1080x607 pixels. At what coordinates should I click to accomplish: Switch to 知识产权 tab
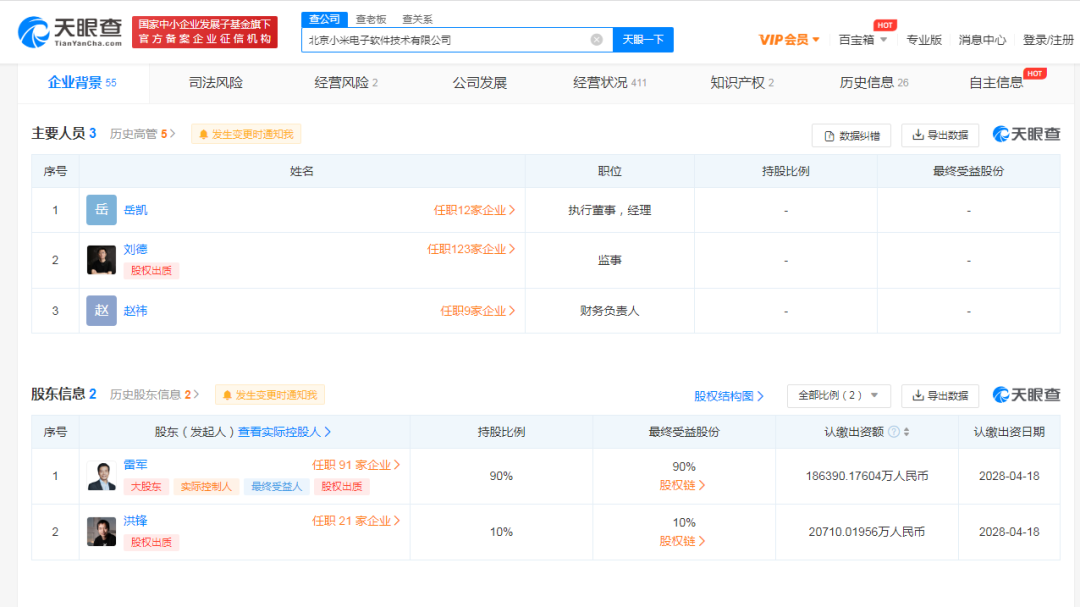[742, 83]
